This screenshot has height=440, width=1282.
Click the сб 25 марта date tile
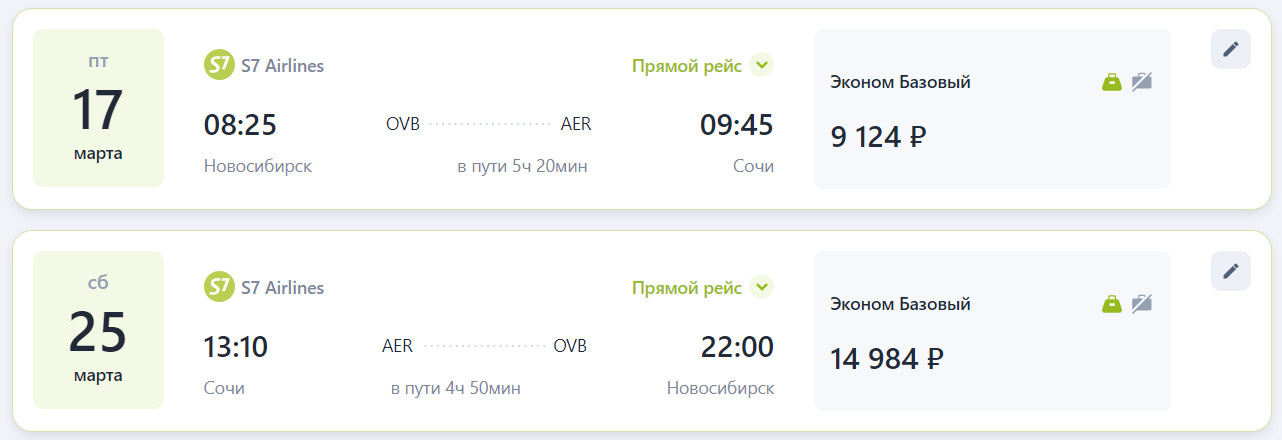[x=98, y=330]
